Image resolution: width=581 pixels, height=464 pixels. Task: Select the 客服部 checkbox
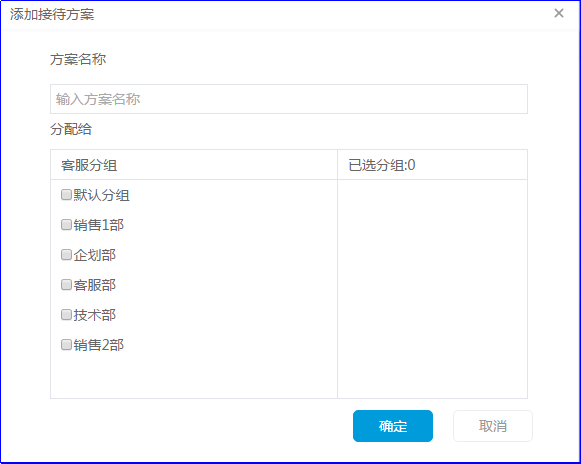[x=66, y=285]
